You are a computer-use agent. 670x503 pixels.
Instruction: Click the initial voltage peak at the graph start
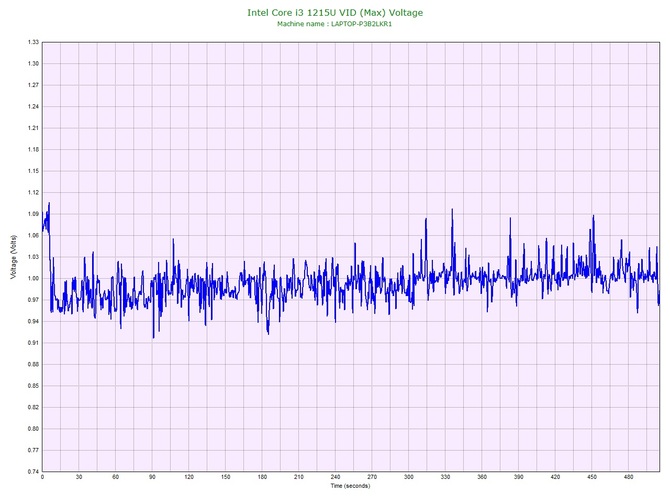[x=48, y=204]
